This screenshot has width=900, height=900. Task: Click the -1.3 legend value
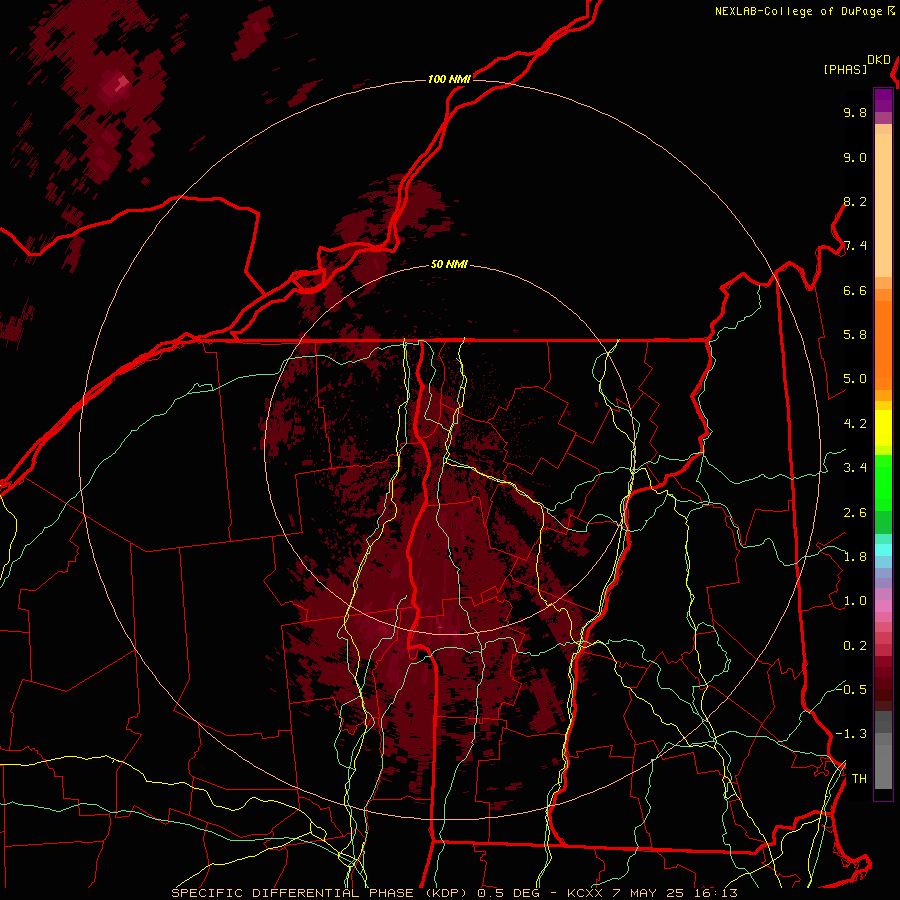(x=851, y=734)
